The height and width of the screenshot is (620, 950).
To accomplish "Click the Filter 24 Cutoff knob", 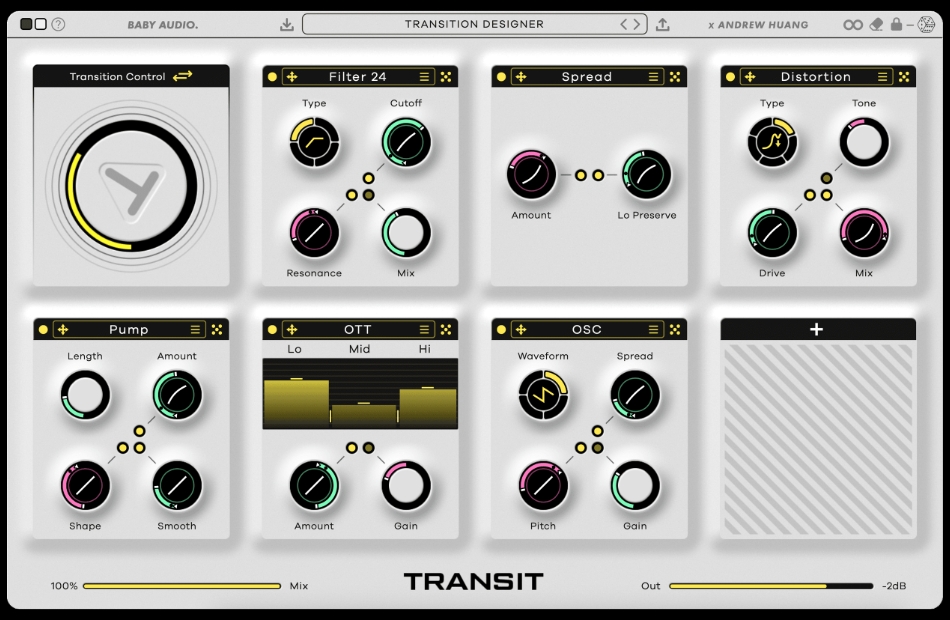I will [x=406, y=142].
